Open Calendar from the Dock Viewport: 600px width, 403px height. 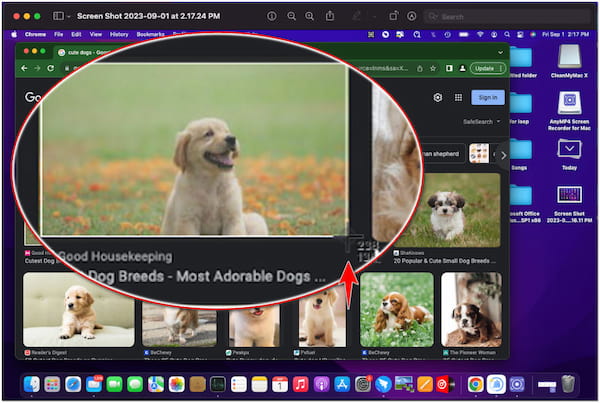click(280, 384)
